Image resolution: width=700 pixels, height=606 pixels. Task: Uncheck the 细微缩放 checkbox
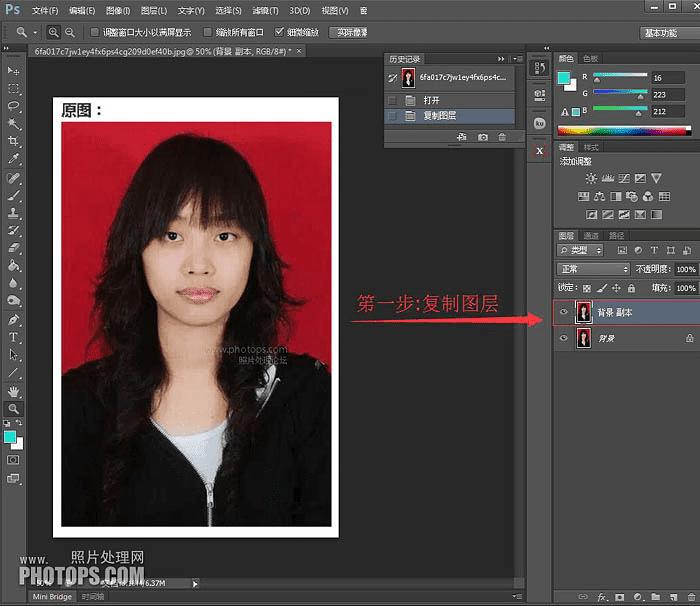tap(280, 32)
